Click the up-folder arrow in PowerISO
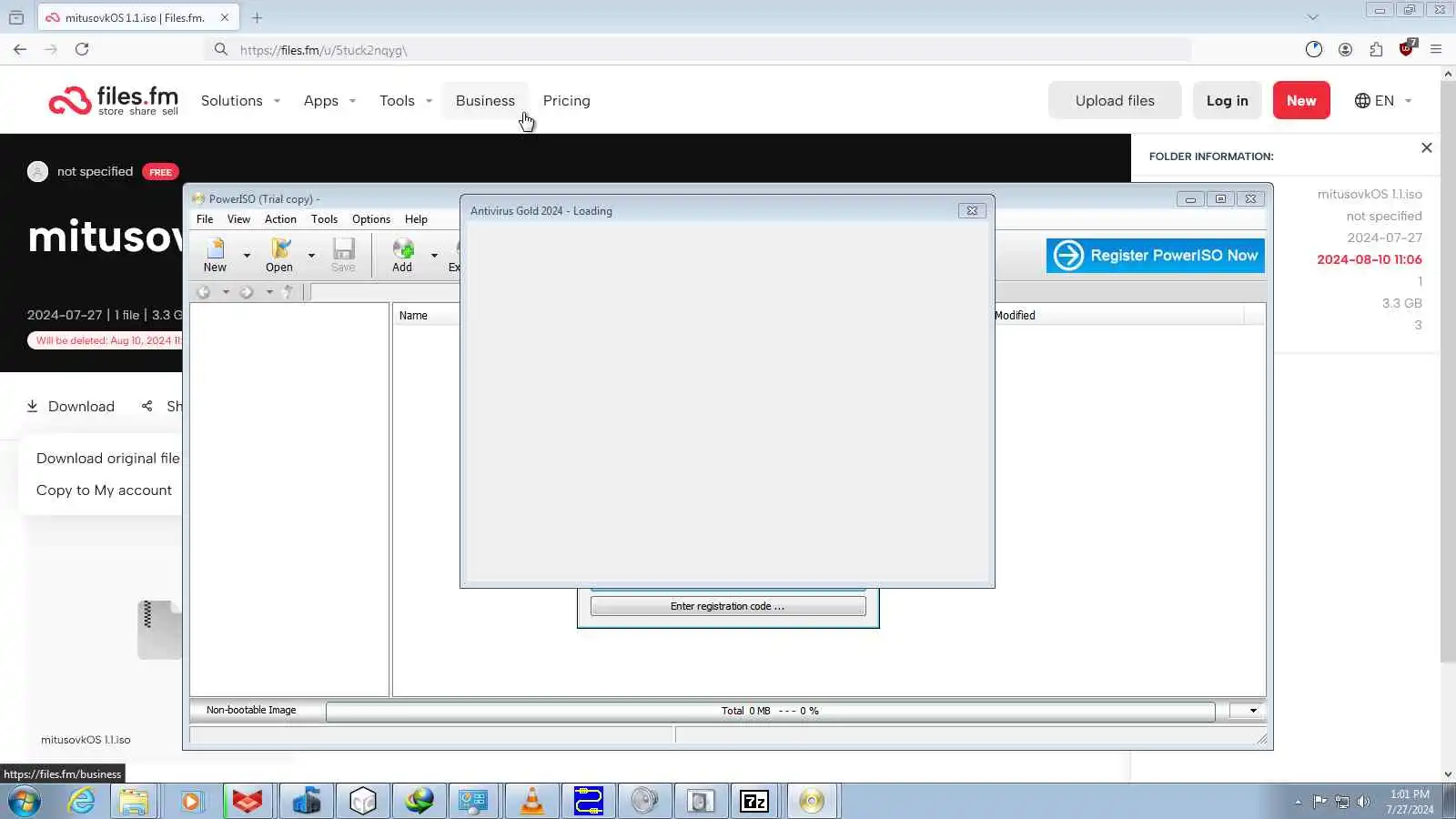This screenshot has width=1456, height=819. (288, 292)
